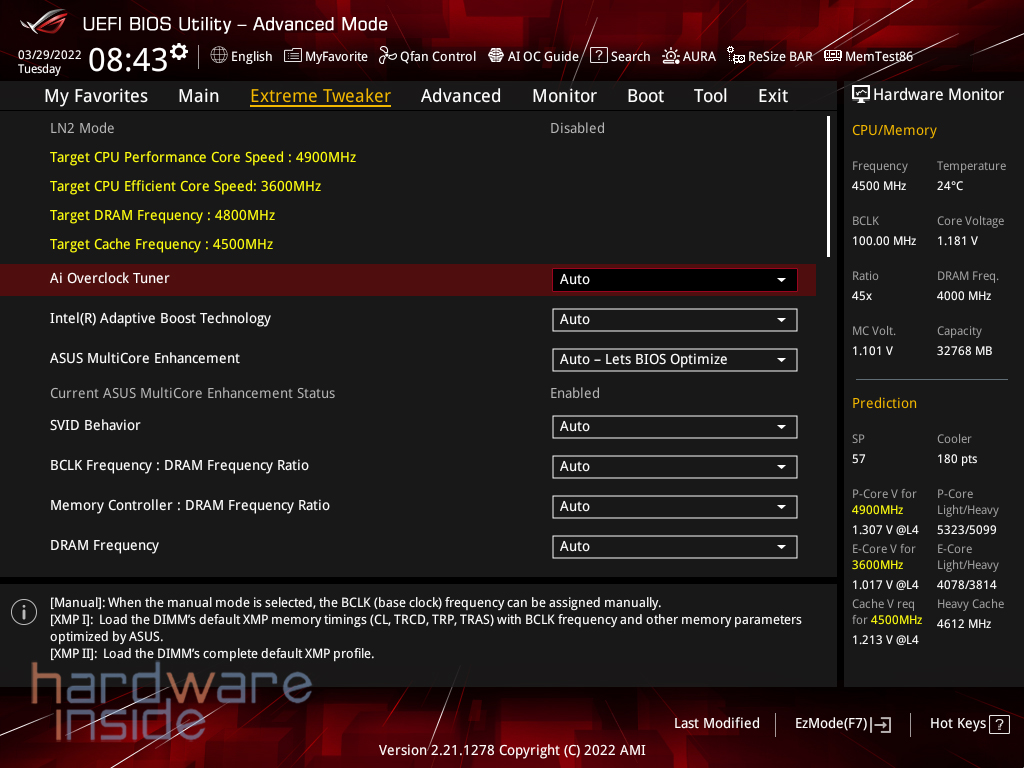Image resolution: width=1024 pixels, height=768 pixels.
Task: Switch to the Advanced tab
Action: pyautogui.click(x=460, y=96)
